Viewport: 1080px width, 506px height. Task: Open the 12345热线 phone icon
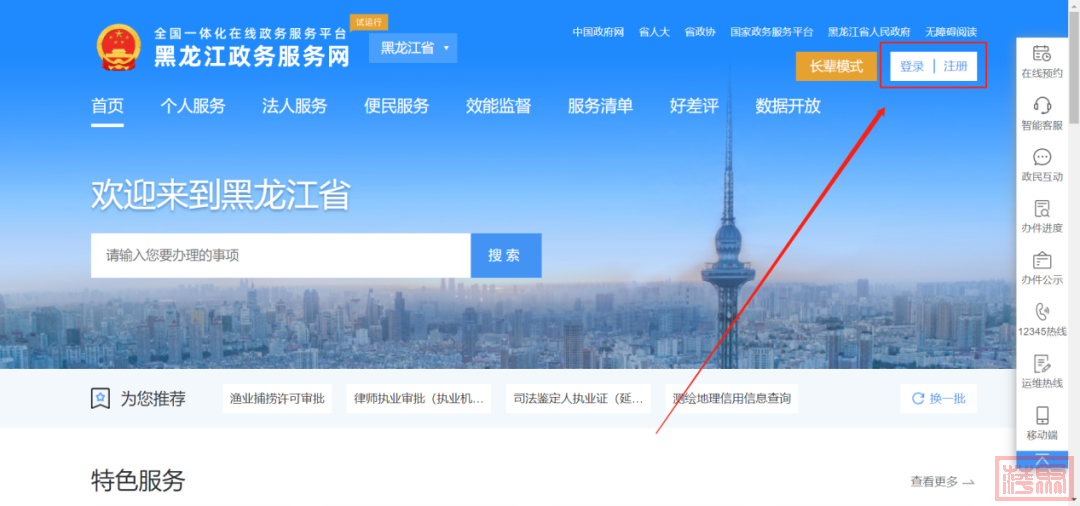[1041, 312]
